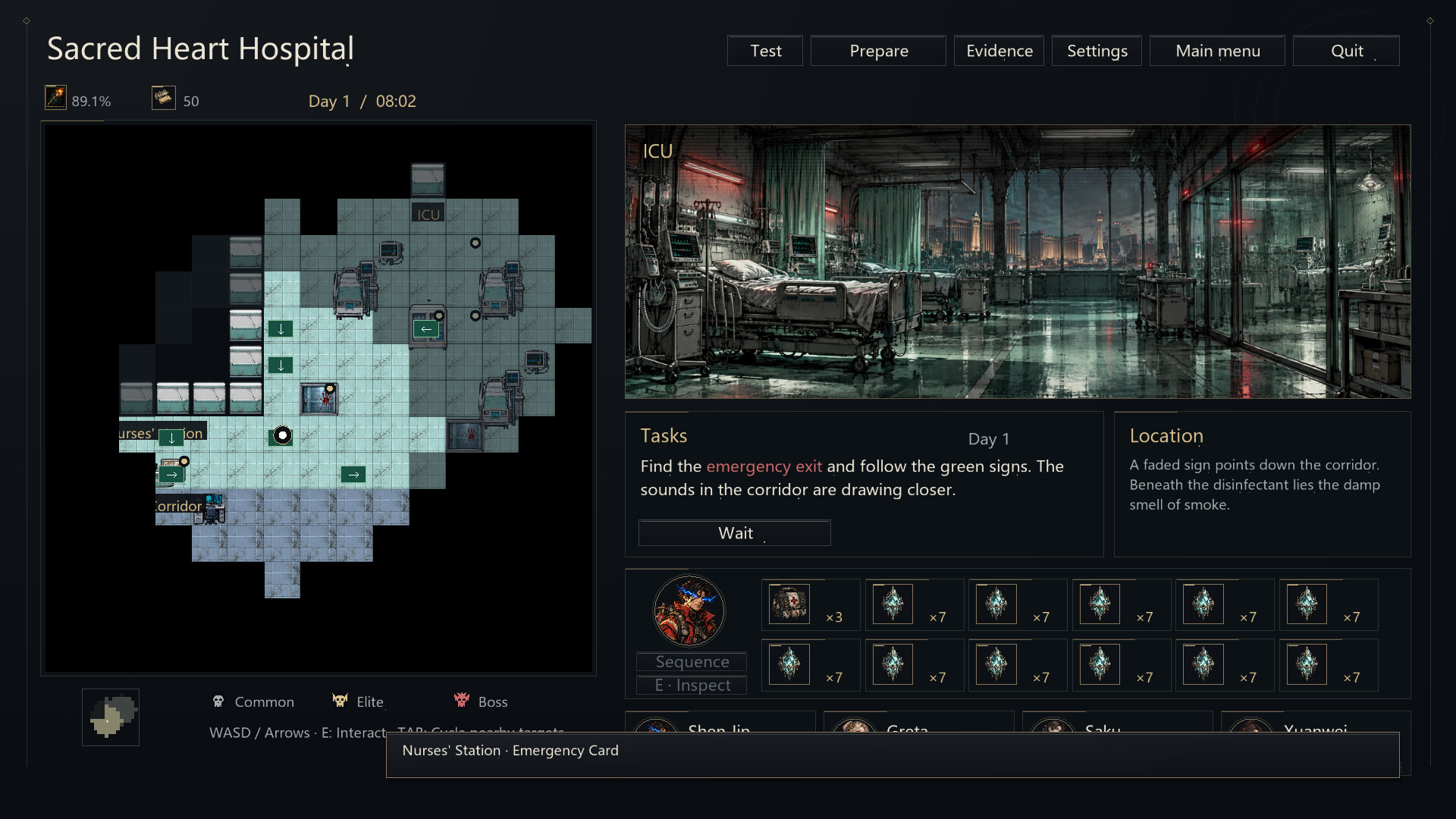Click the Elite enemy skull legend icon
Screen dimensions: 1456x819
coord(340,701)
